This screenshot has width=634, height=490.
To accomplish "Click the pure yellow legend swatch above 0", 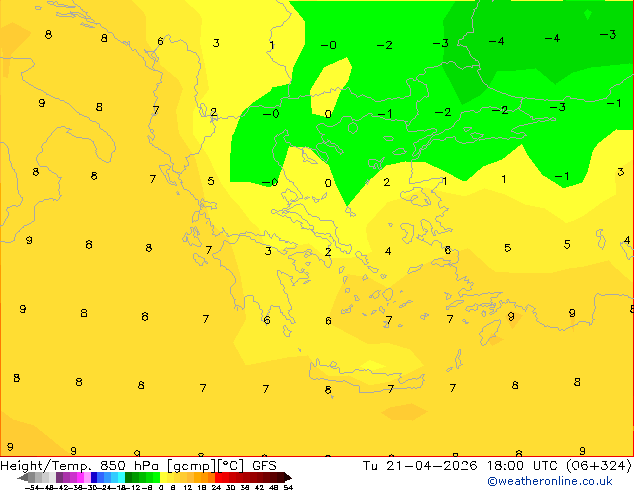I will (163, 477).
